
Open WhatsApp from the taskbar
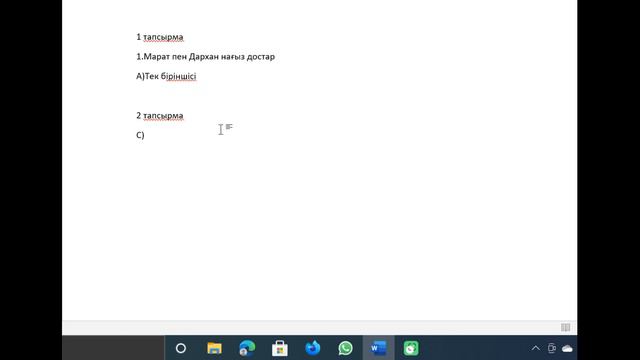345,348
